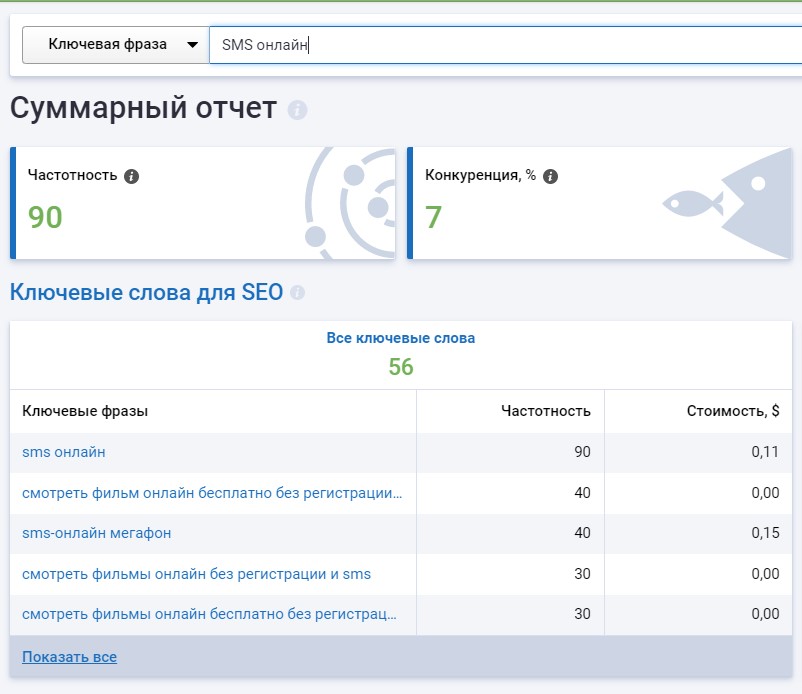Open Все ключевые слова link
This screenshot has height=694, width=802.
400,338
